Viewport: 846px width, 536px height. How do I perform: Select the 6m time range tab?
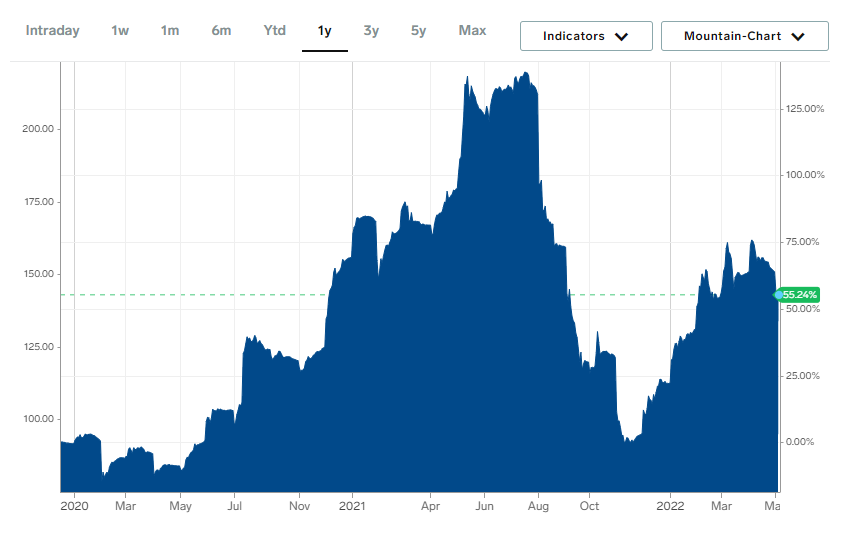tap(221, 31)
